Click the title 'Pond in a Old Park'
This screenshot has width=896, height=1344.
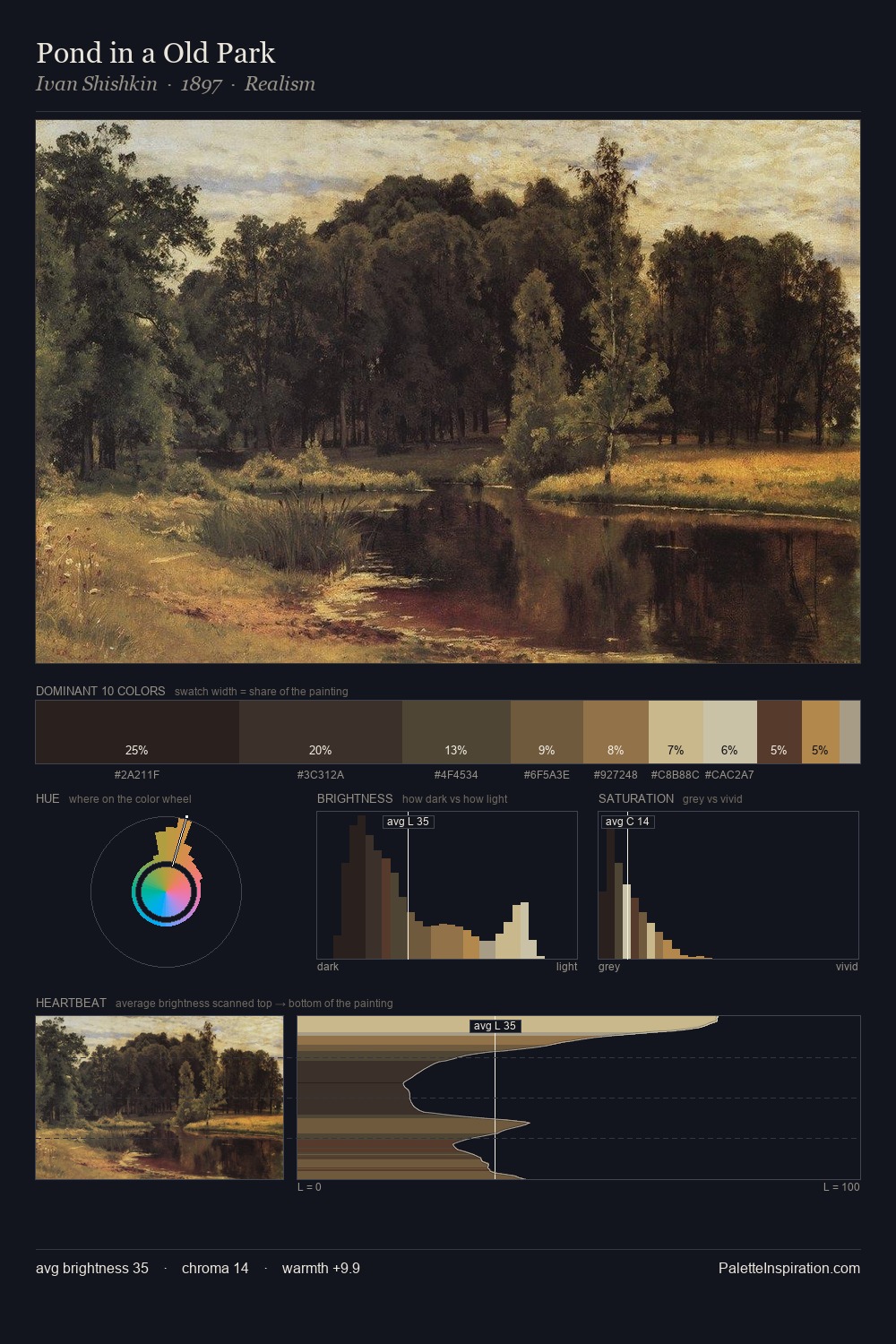[156, 53]
